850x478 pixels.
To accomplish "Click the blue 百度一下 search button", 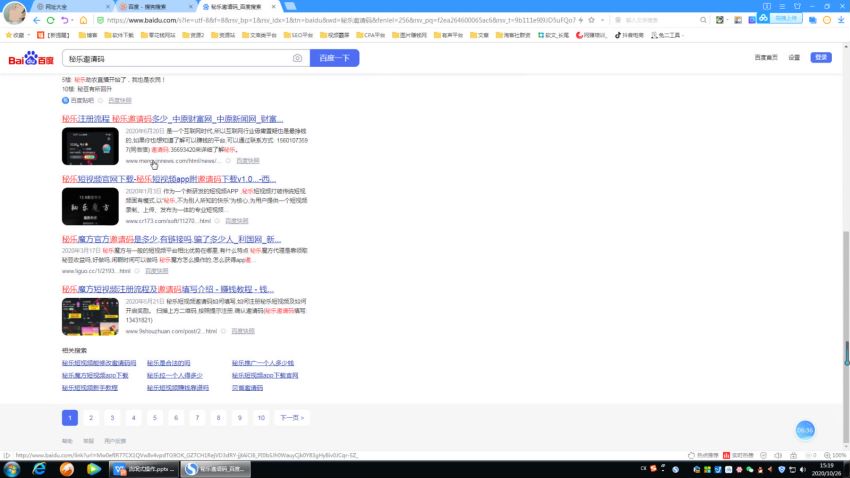I will pos(334,58).
